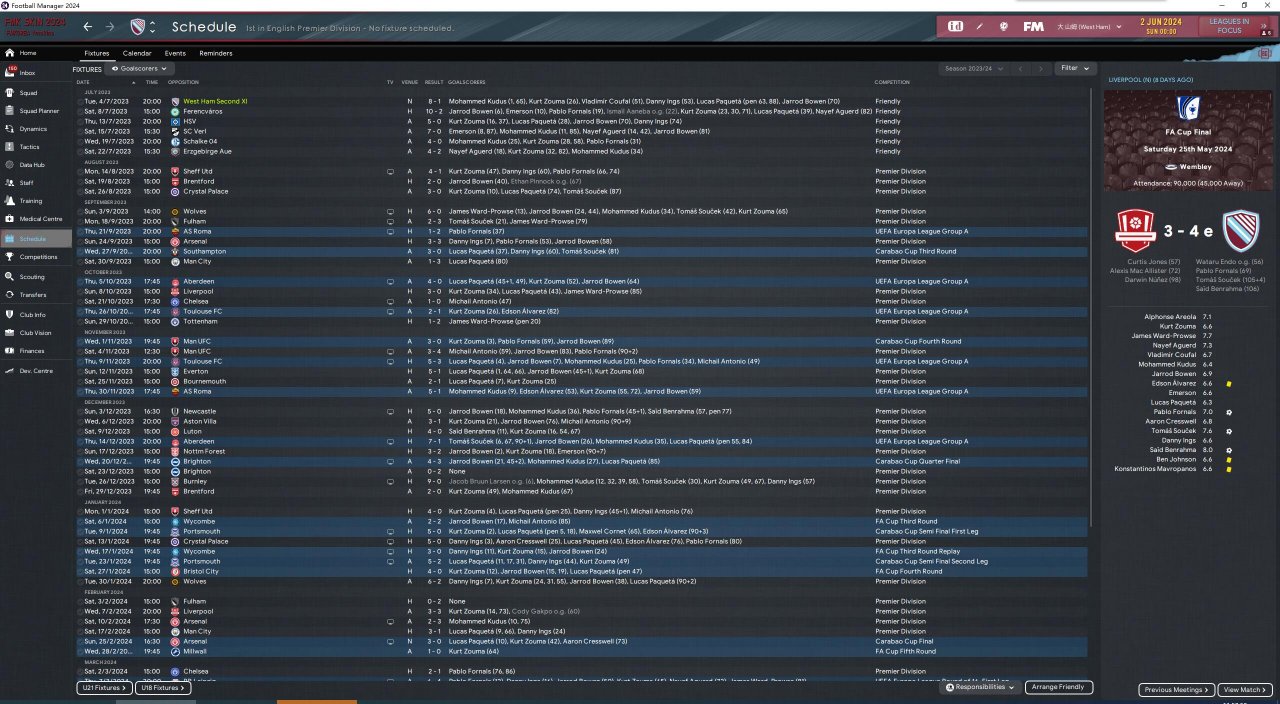This screenshot has height=704, width=1280.
Task: Toggle the reminder circle on Aberdeen 5/10/2023 row
Action: coord(79,281)
